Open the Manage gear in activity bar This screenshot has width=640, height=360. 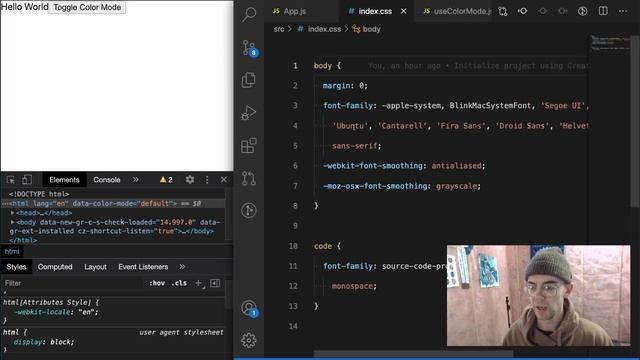click(249, 340)
